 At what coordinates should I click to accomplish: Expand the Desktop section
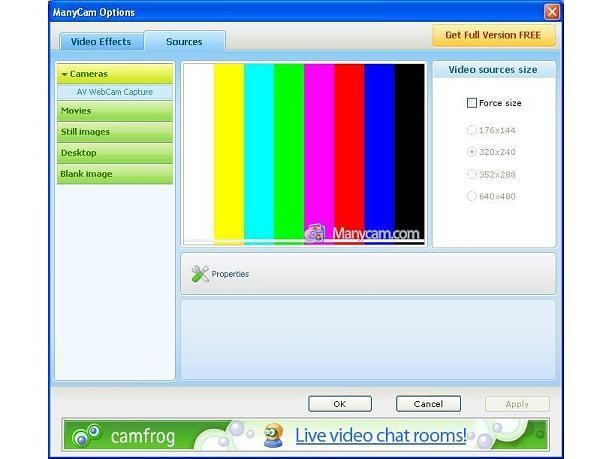click(x=115, y=153)
